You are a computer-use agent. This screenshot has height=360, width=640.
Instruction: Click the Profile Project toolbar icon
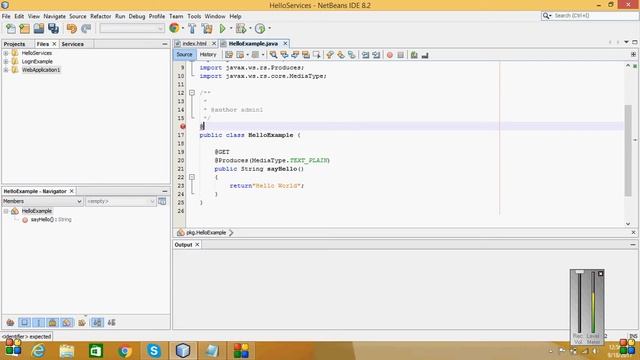(x=260, y=29)
